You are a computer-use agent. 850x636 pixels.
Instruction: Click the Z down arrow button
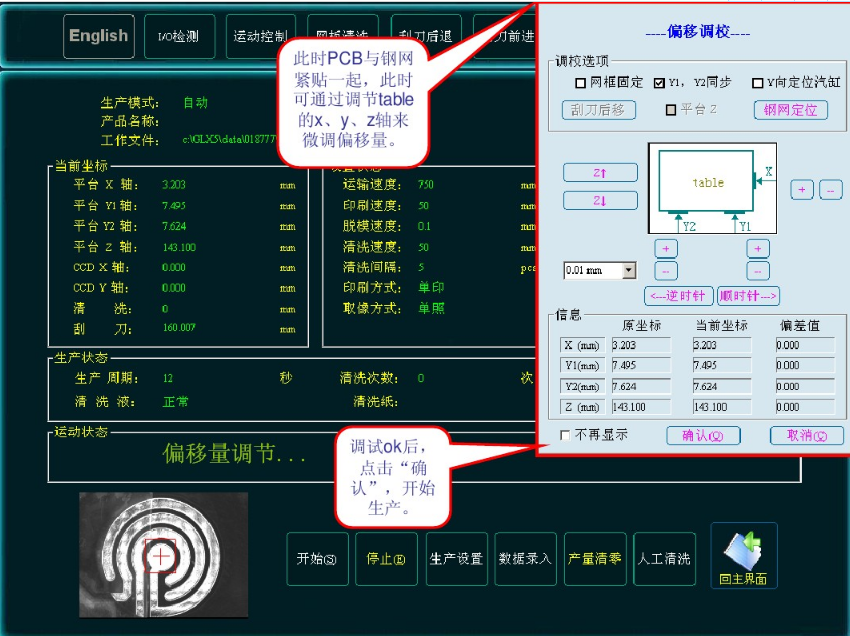pyautogui.click(x=600, y=200)
